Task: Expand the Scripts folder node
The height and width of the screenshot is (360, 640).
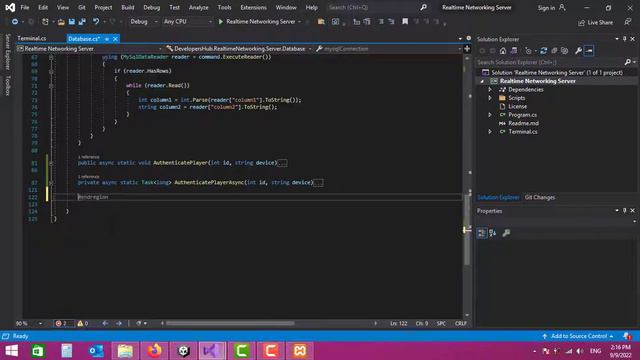Action: 490,98
